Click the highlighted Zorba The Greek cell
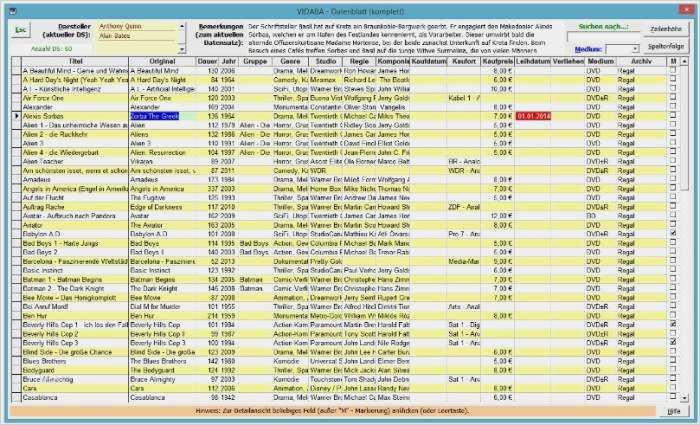 click(154, 116)
